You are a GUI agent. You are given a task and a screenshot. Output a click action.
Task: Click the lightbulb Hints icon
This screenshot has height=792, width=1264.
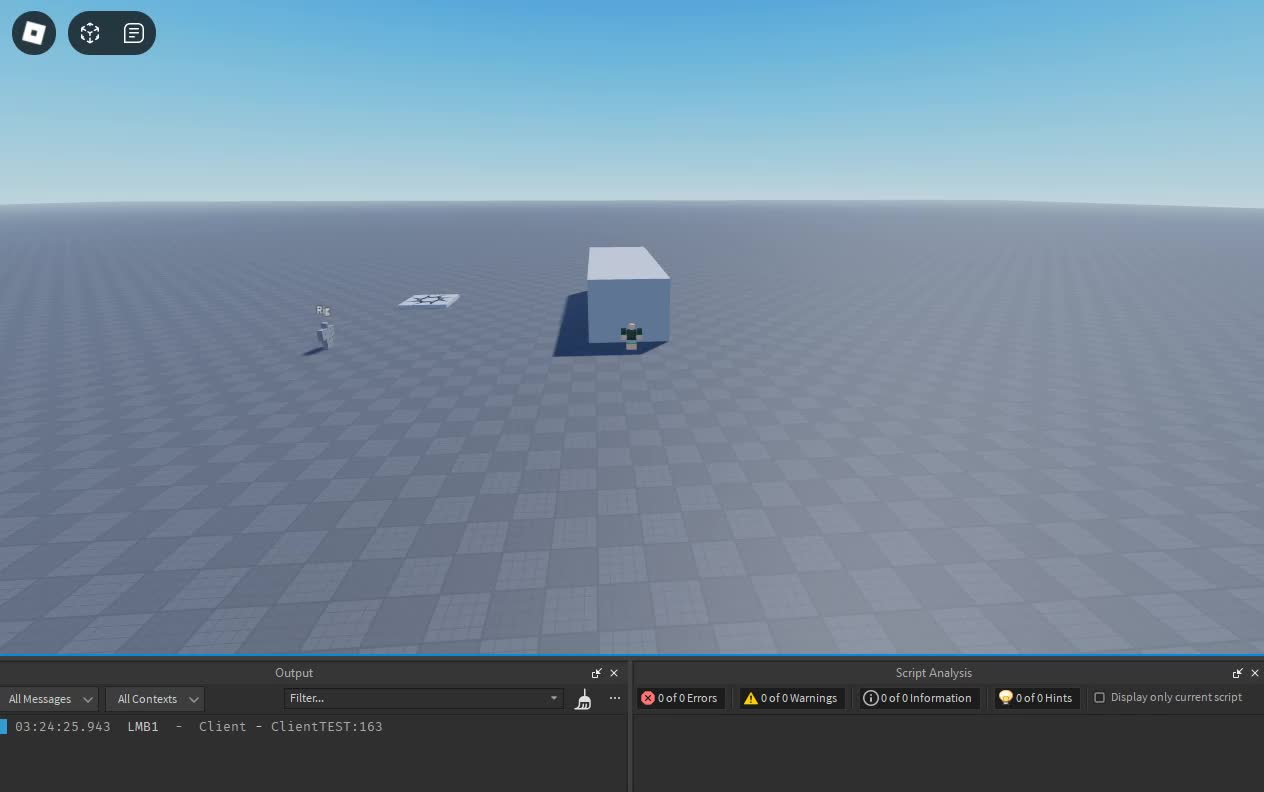click(1006, 698)
